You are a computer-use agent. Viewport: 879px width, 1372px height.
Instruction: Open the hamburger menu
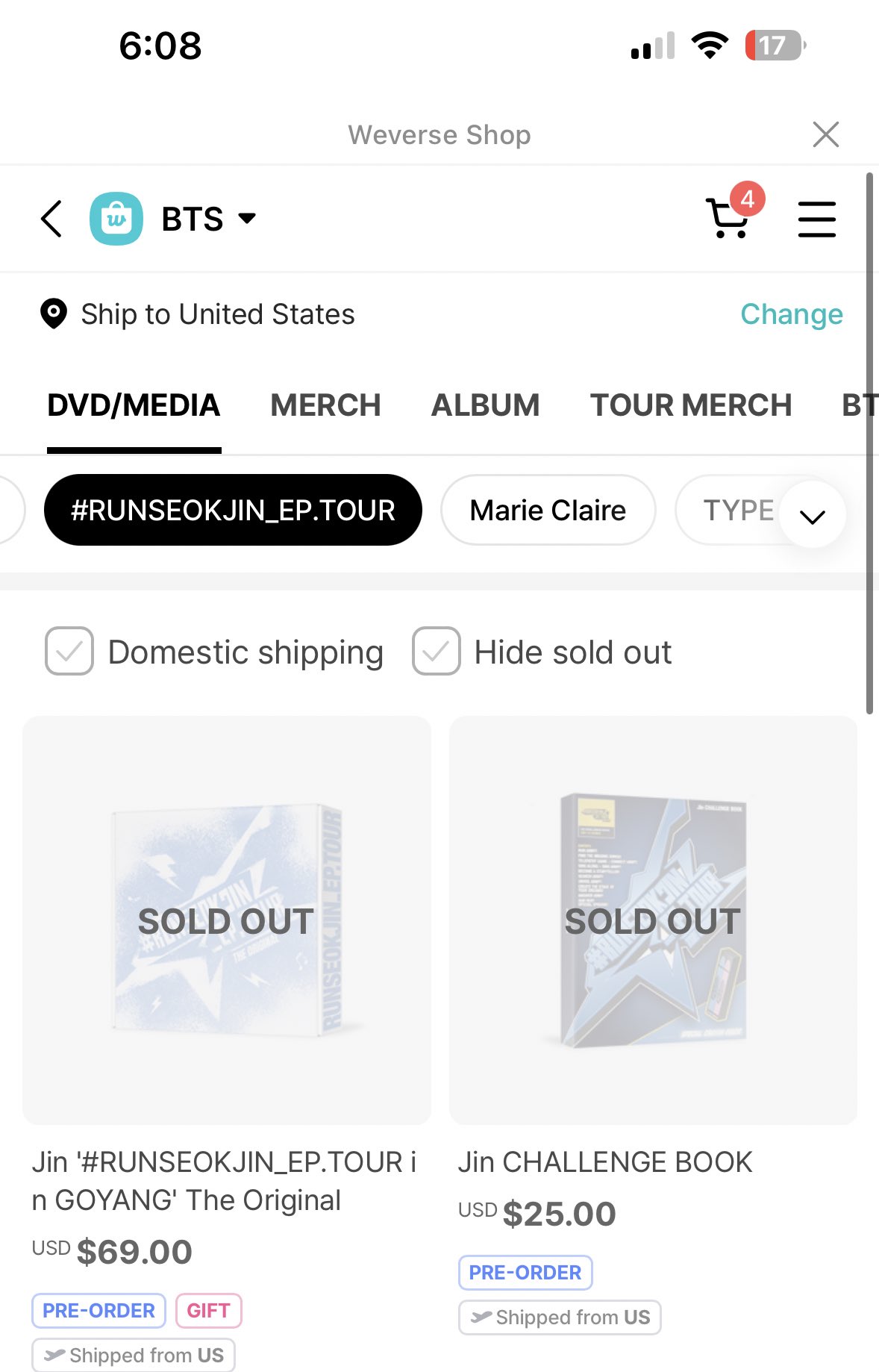click(816, 219)
